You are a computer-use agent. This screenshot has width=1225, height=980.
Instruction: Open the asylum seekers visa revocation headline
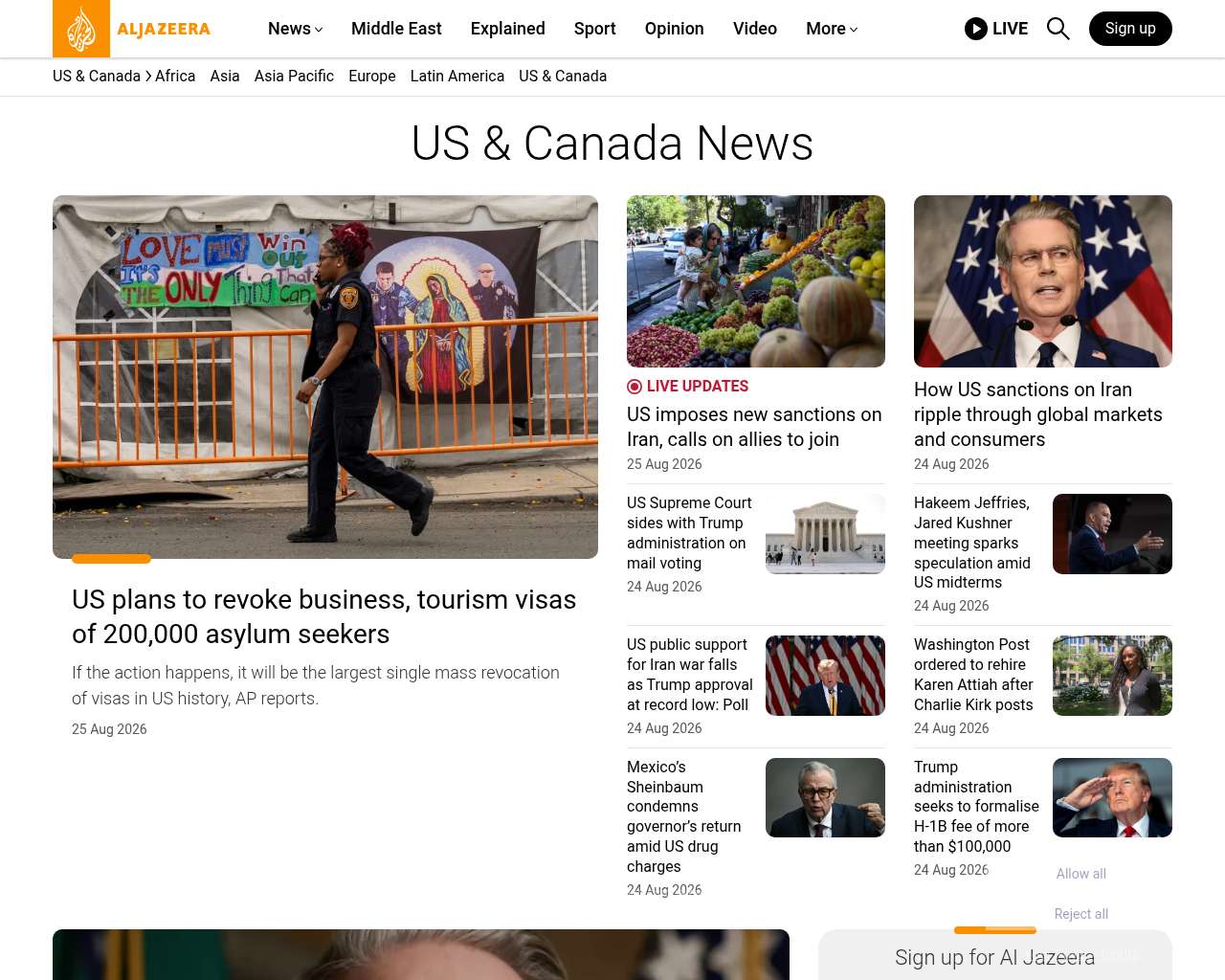[x=324, y=616]
